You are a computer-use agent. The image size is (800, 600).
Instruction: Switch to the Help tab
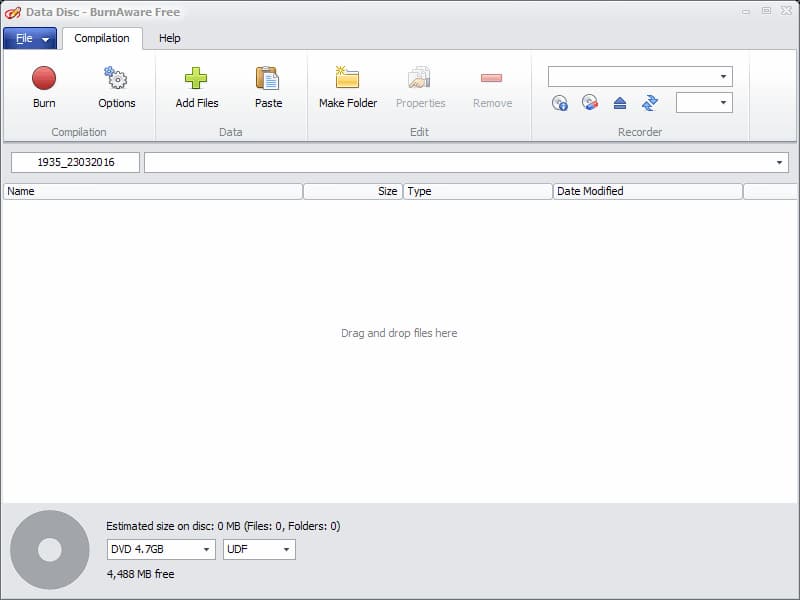coord(170,38)
